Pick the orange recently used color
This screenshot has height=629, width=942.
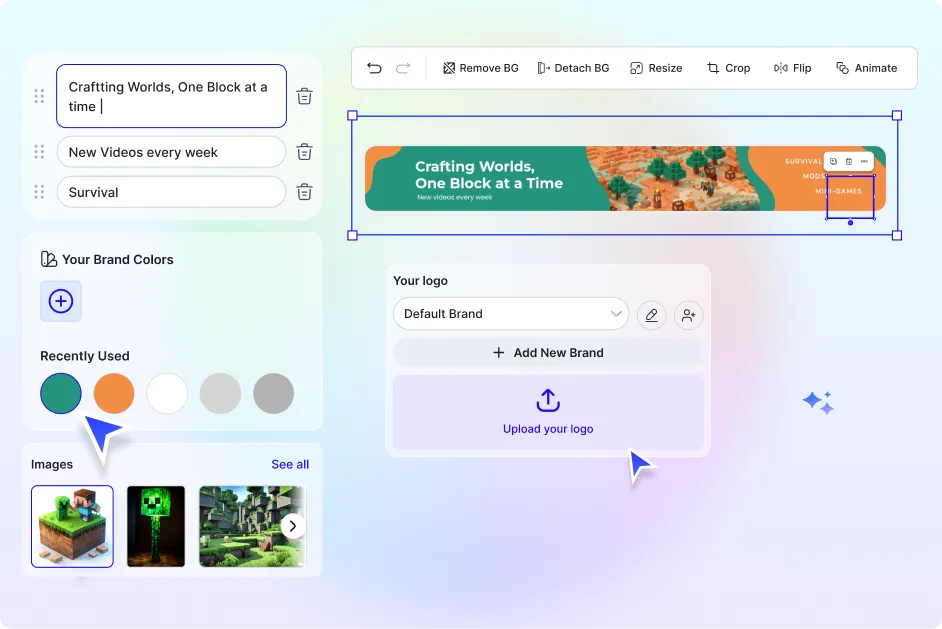click(x=114, y=394)
